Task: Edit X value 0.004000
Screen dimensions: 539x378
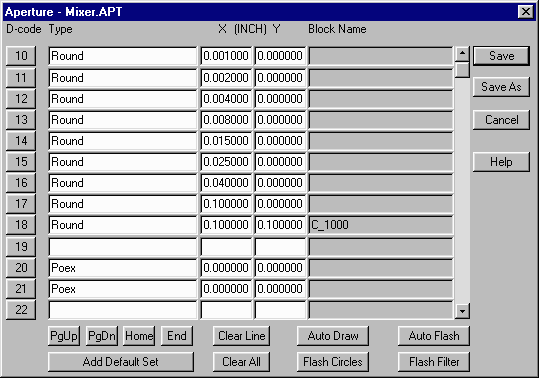Action: click(x=226, y=99)
